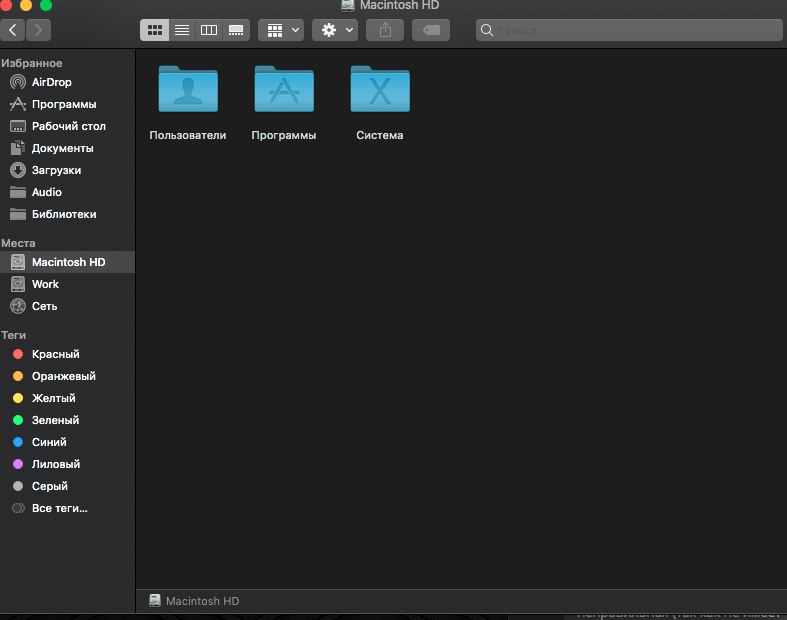Click the Места section header

click(x=18, y=243)
